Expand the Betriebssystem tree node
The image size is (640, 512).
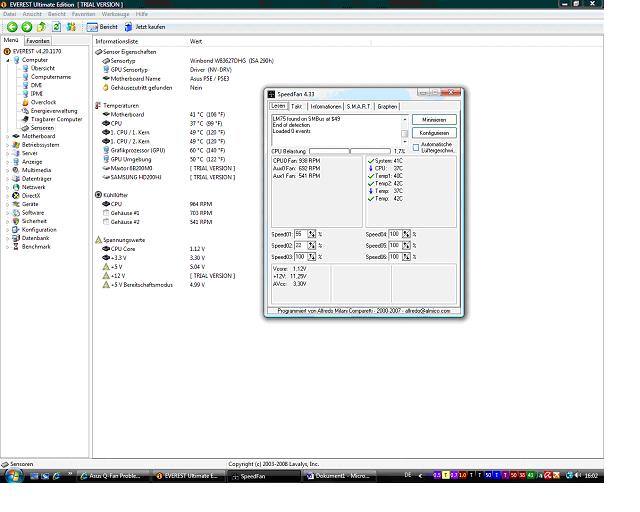8,145
